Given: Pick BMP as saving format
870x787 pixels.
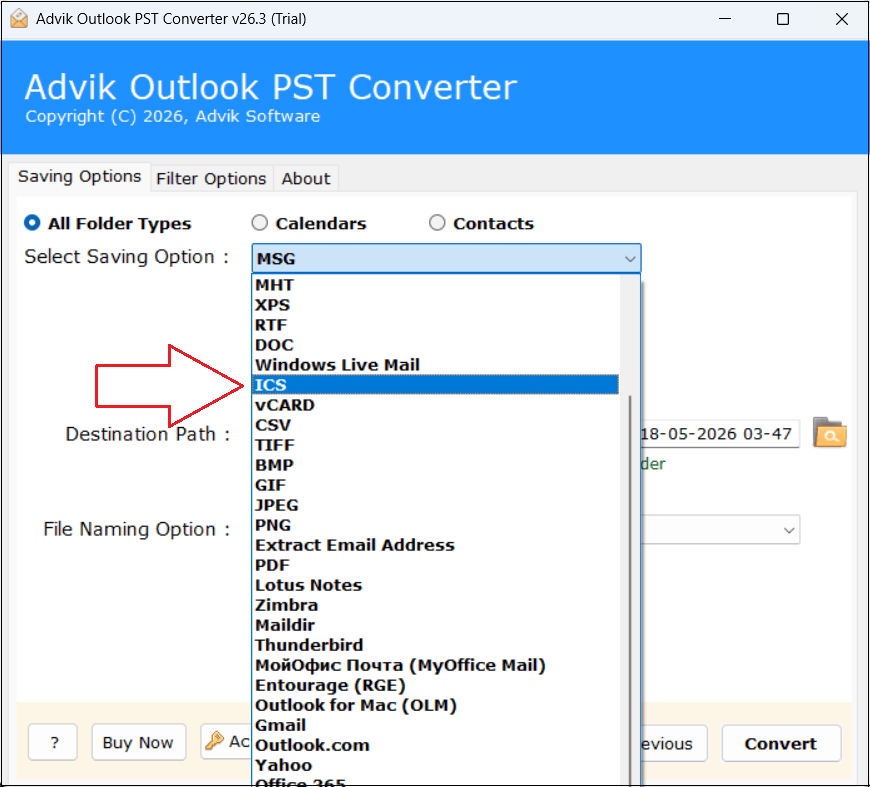Looking at the screenshot, I should (x=436, y=465).
